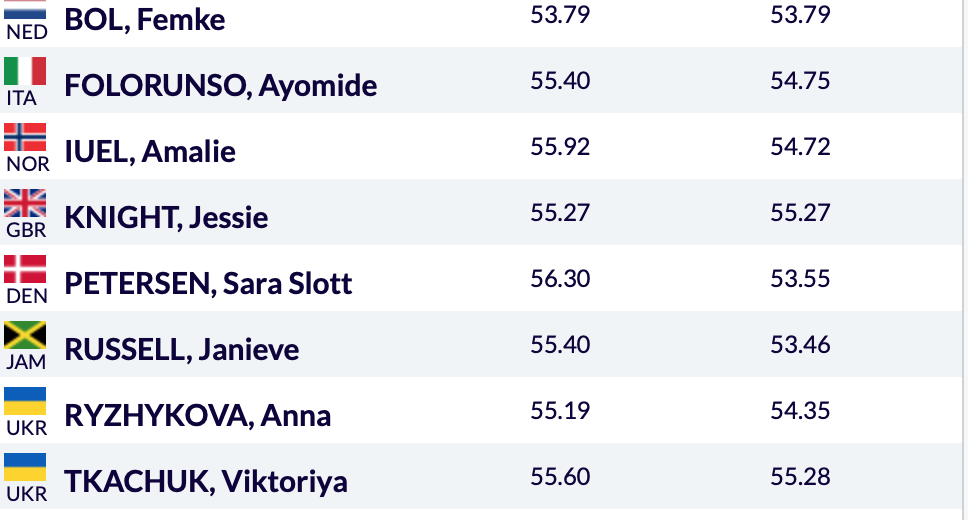Select PETERSEN, Sara Slott name
This screenshot has height=520, width=968.
pyautogui.click(x=208, y=283)
